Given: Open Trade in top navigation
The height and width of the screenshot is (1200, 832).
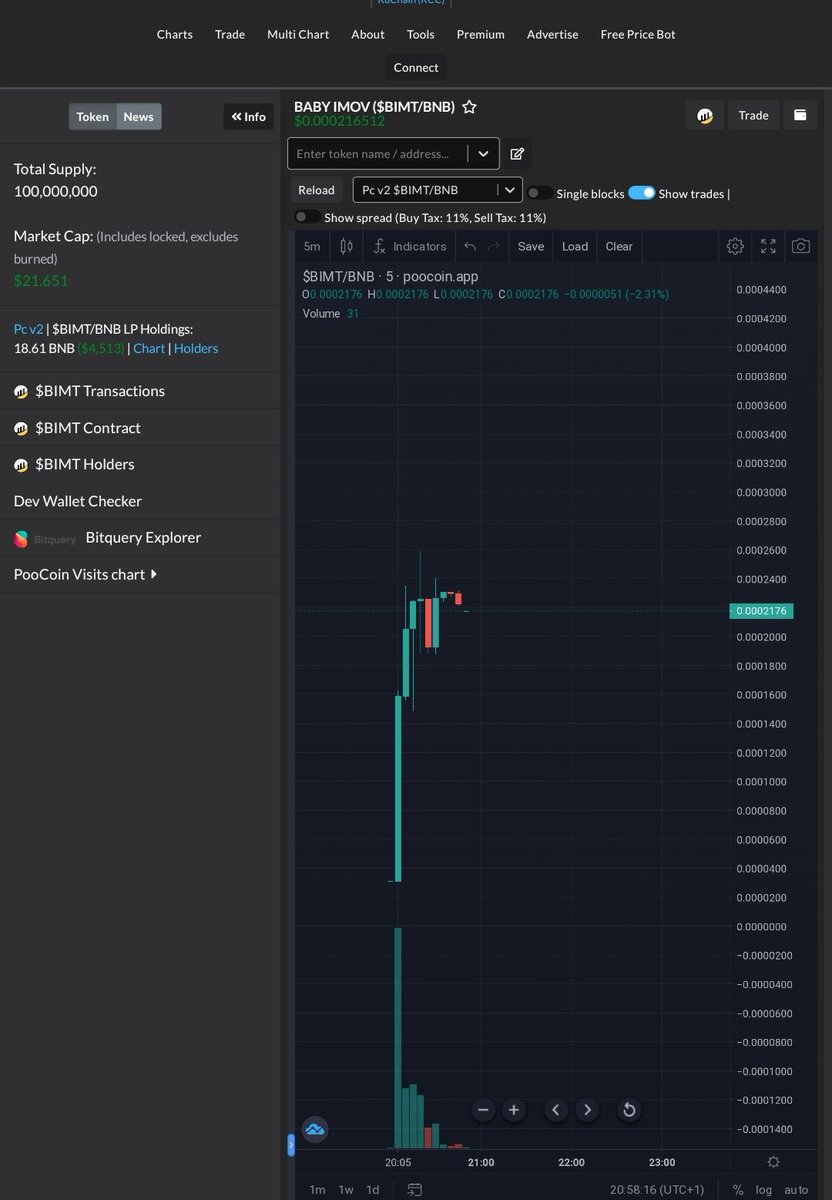Looking at the screenshot, I should coord(230,34).
